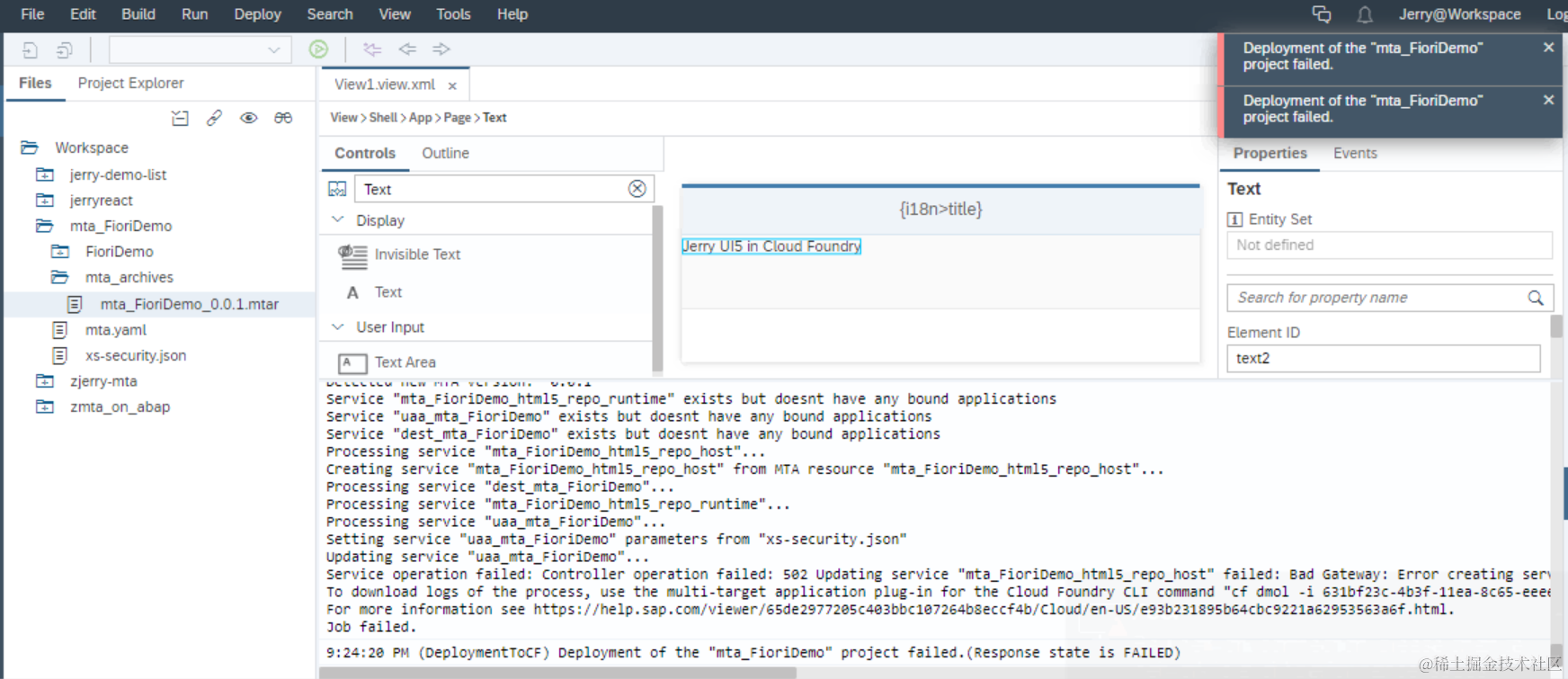Open the View menu
Image resolution: width=1568 pixels, height=679 pixels.
(395, 14)
